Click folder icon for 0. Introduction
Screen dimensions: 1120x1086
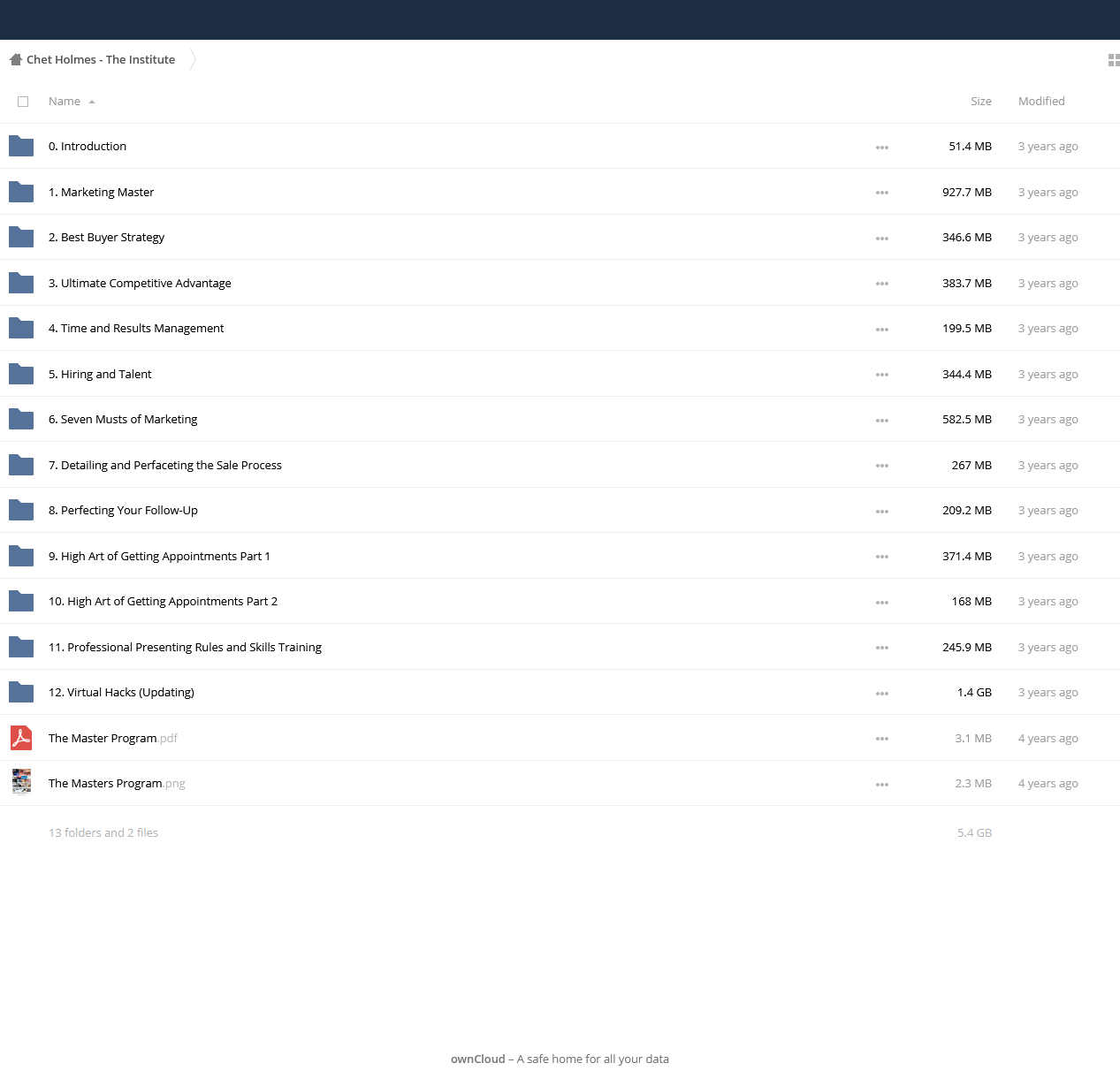click(x=21, y=146)
